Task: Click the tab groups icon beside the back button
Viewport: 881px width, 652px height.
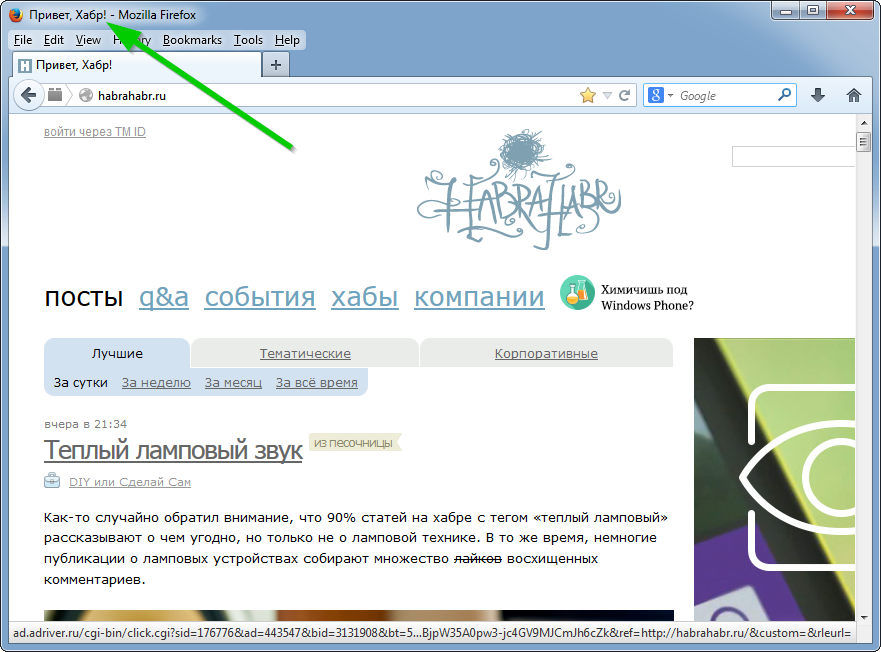Action: (x=55, y=94)
